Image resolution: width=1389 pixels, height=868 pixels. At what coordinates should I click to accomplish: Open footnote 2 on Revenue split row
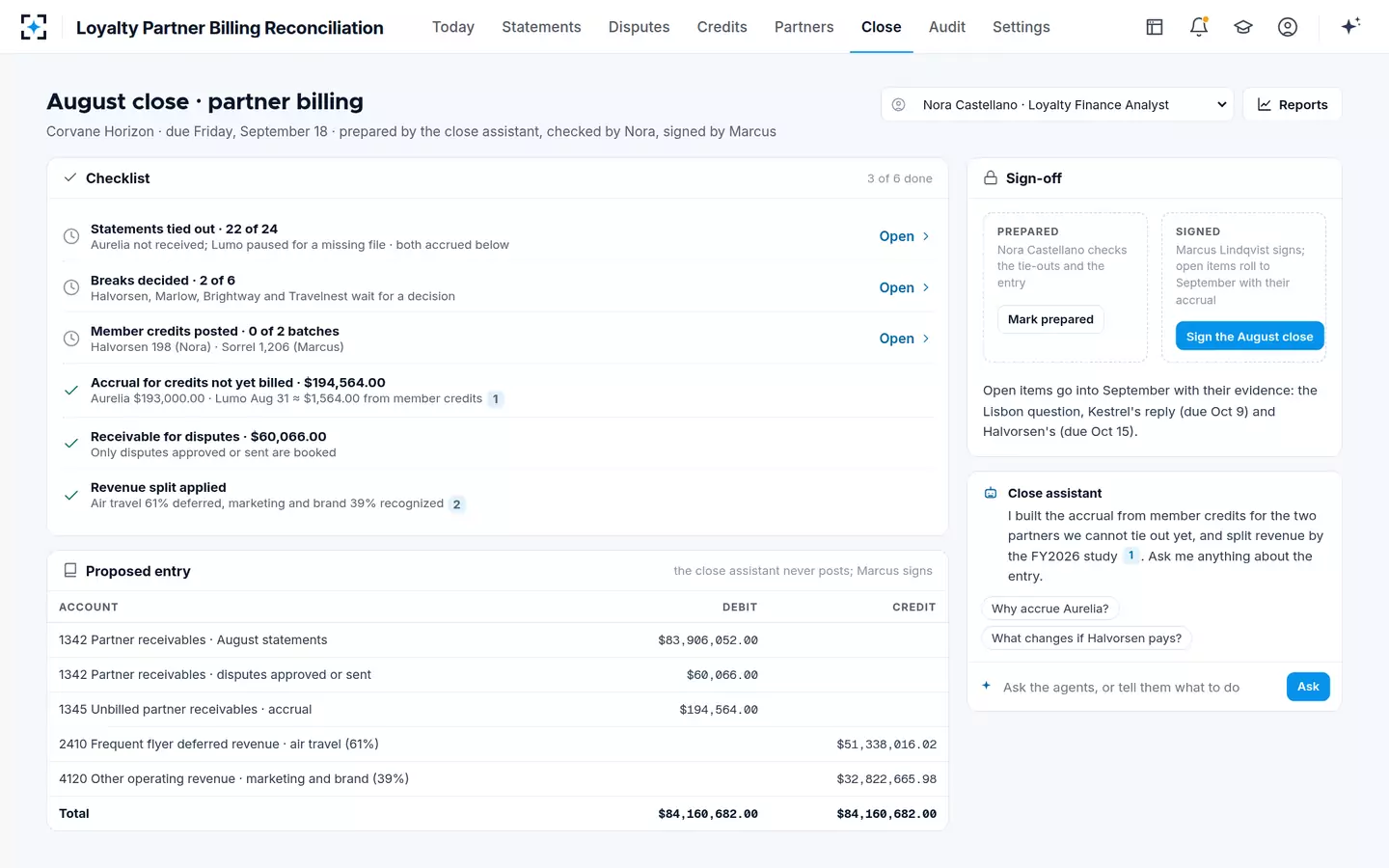(457, 504)
